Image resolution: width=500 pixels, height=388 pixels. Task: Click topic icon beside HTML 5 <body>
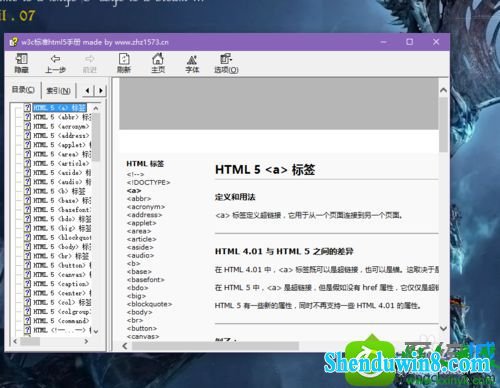click(28, 247)
